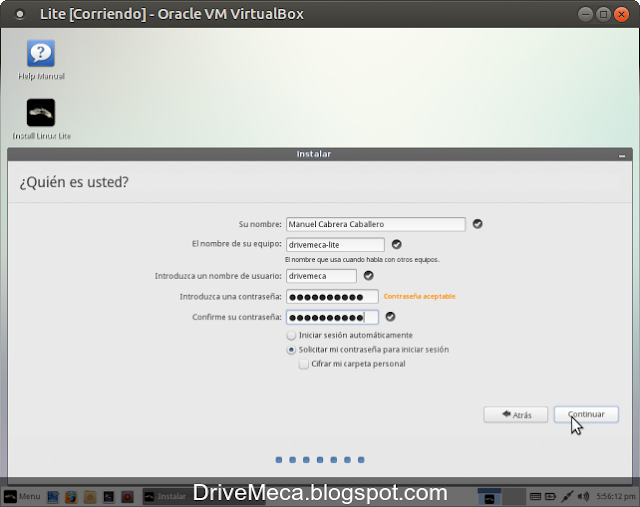Focus the computer name field drivemeca-lite

pyautogui.click(x=335, y=245)
